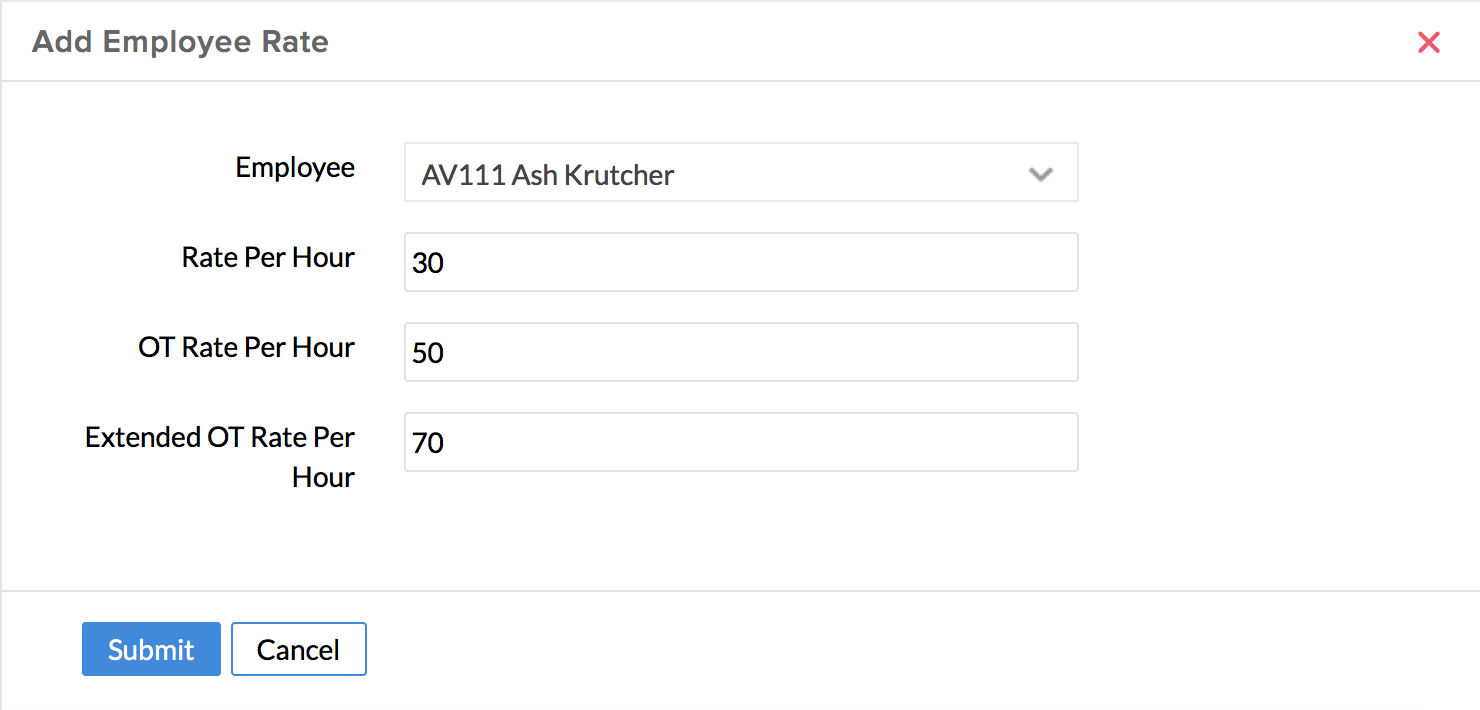Click the Add Employee Rate dialog title
The height and width of the screenshot is (710, 1480).
[180, 42]
